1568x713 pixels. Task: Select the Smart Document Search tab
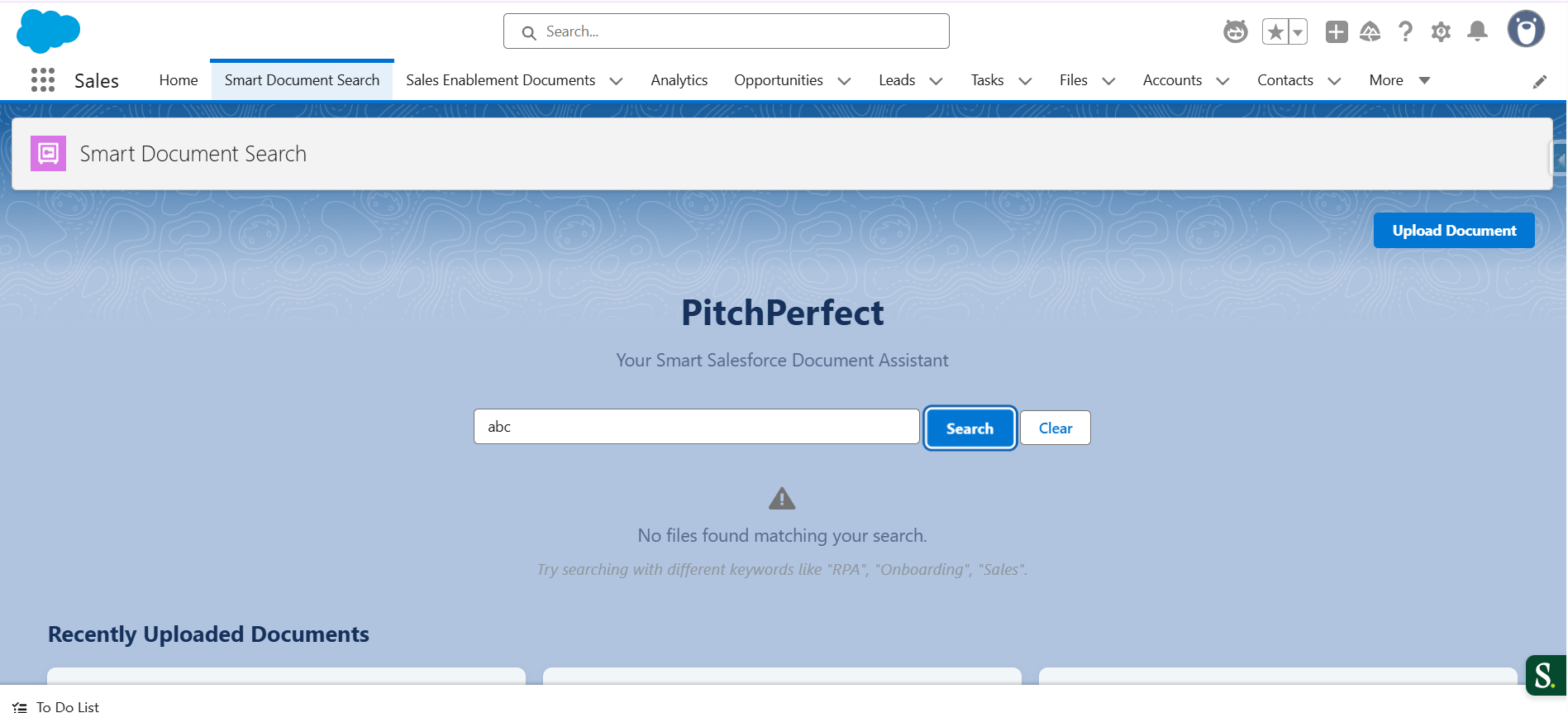302,80
